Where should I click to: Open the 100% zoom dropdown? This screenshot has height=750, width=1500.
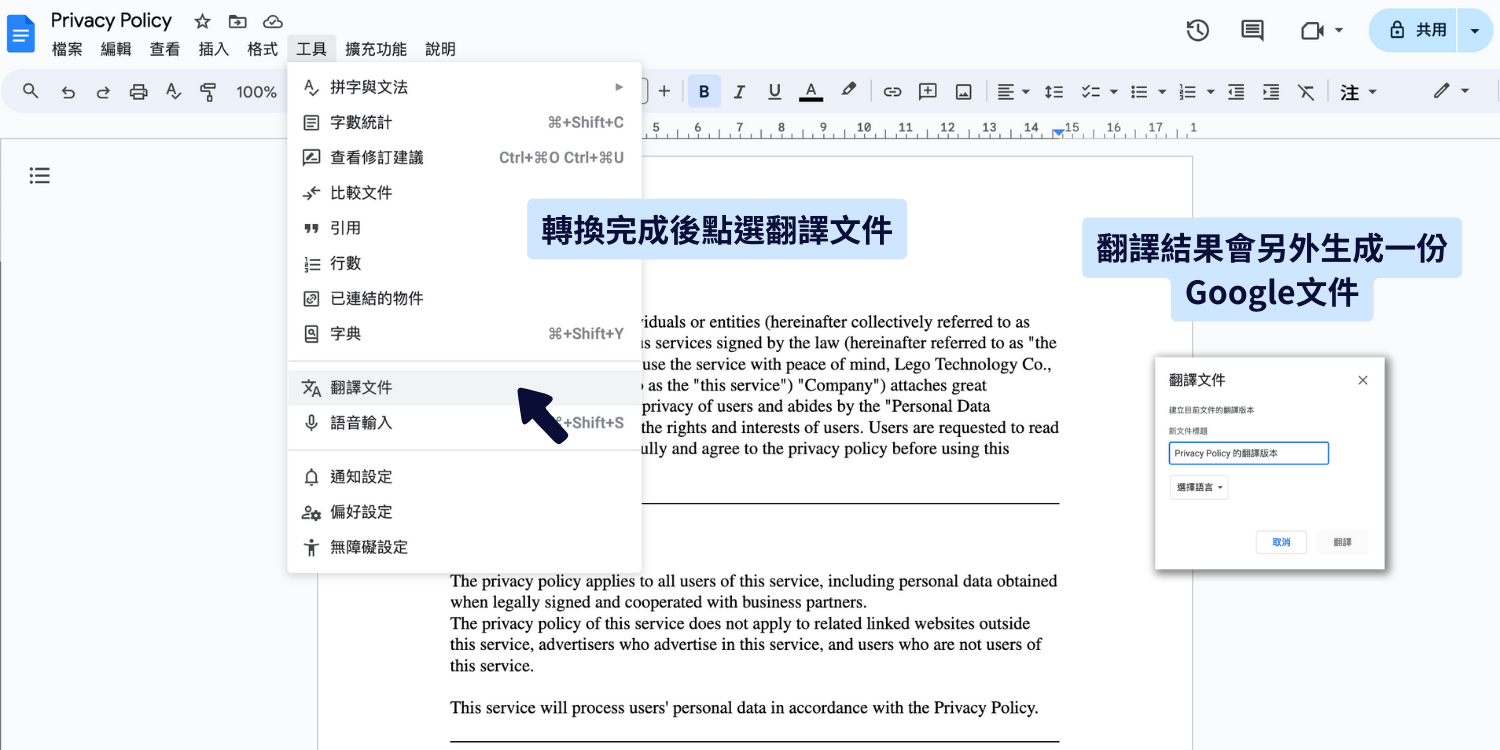(257, 92)
